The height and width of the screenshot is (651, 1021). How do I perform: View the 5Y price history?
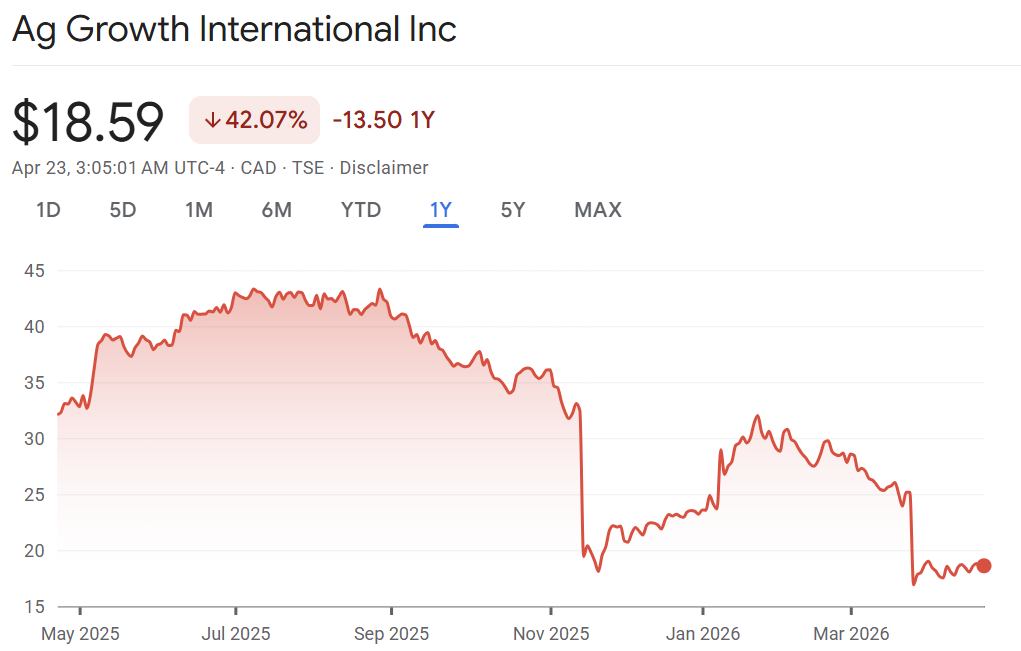(513, 210)
